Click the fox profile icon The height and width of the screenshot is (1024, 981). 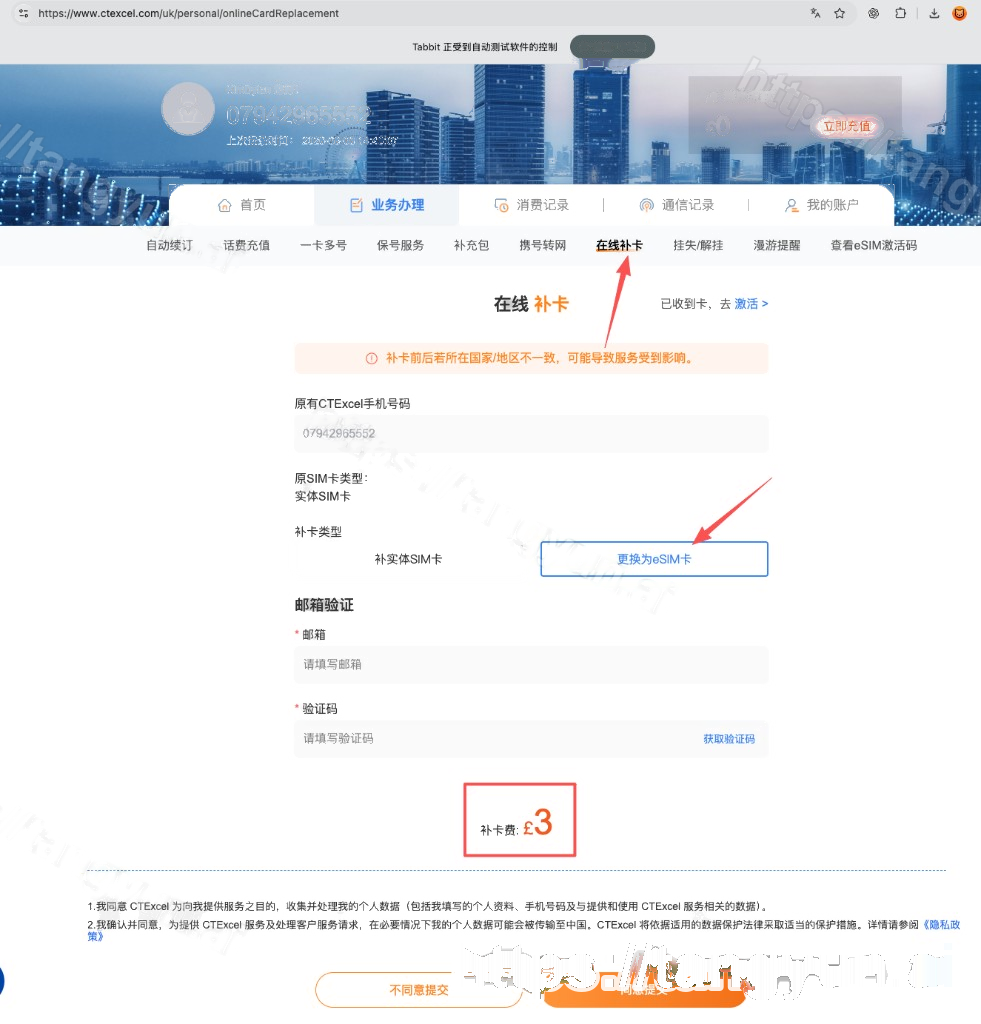coord(959,13)
